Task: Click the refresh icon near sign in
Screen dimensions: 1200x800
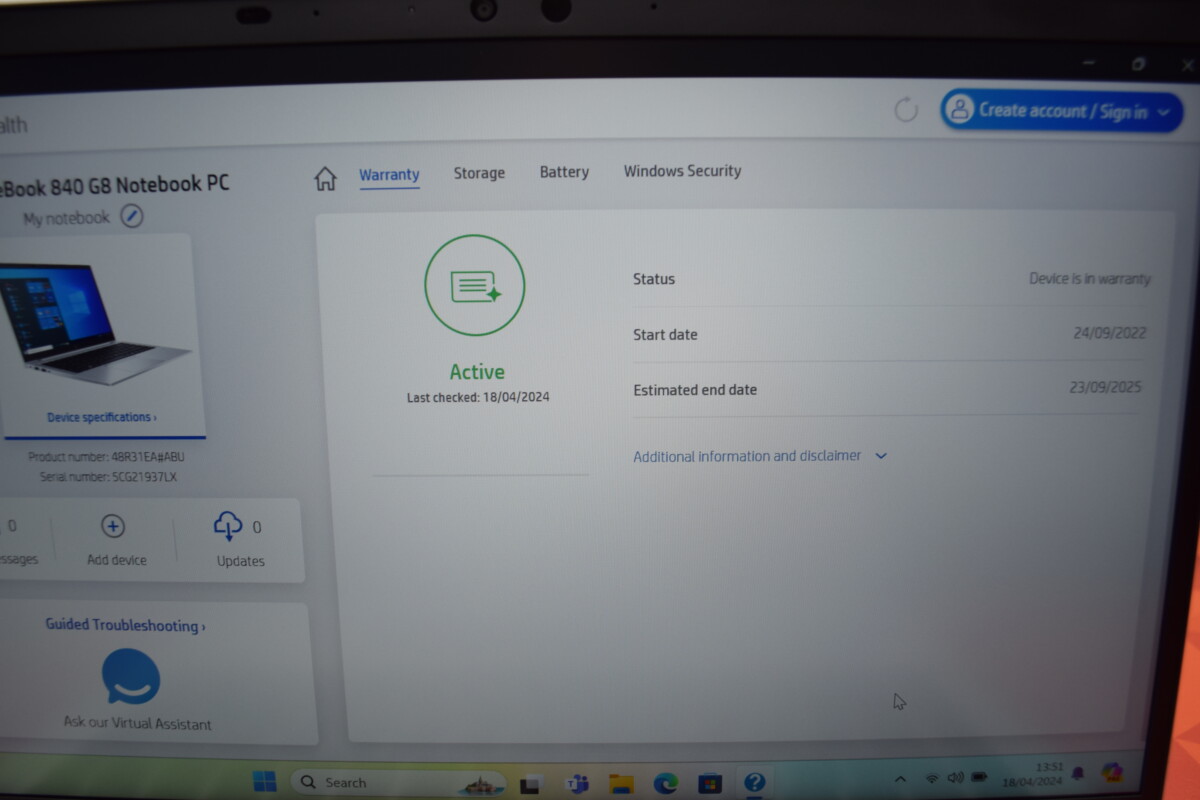Action: [906, 110]
